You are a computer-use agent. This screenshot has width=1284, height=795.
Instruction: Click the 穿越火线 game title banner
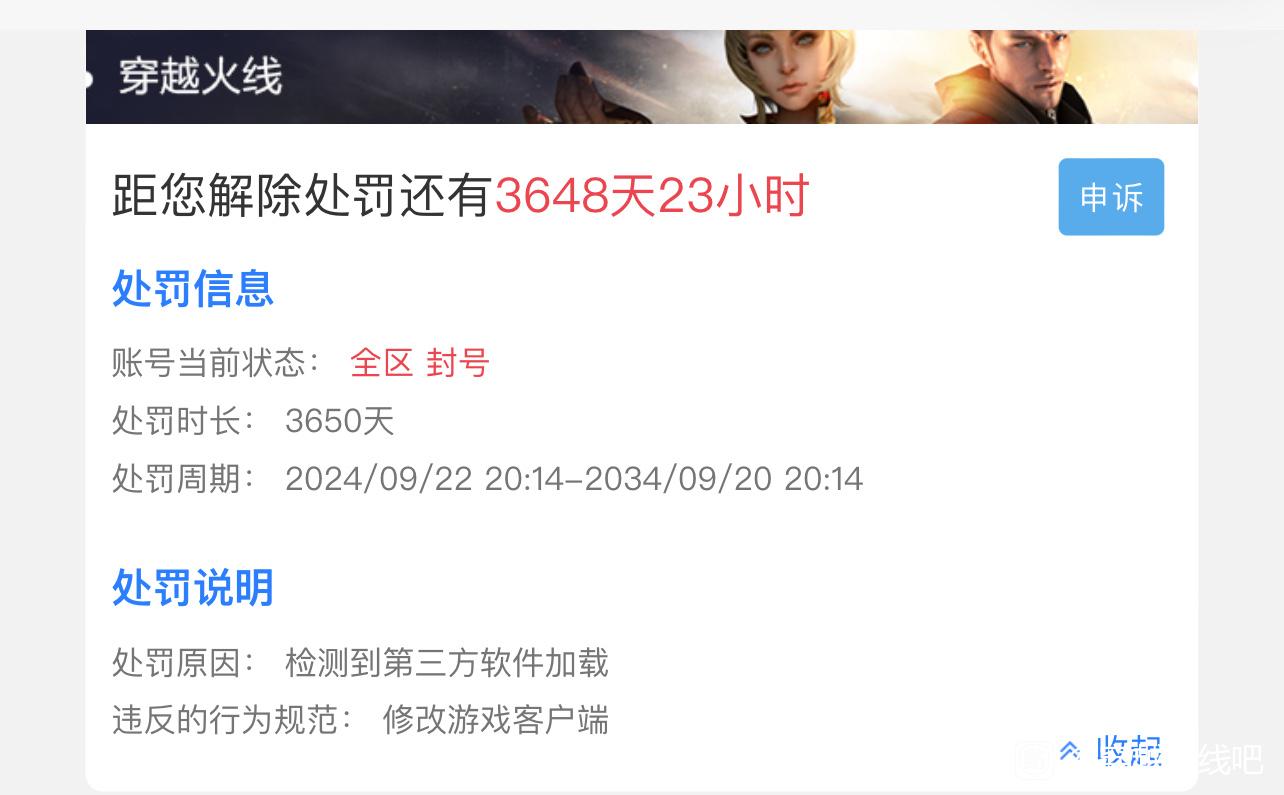click(x=200, y=77)
